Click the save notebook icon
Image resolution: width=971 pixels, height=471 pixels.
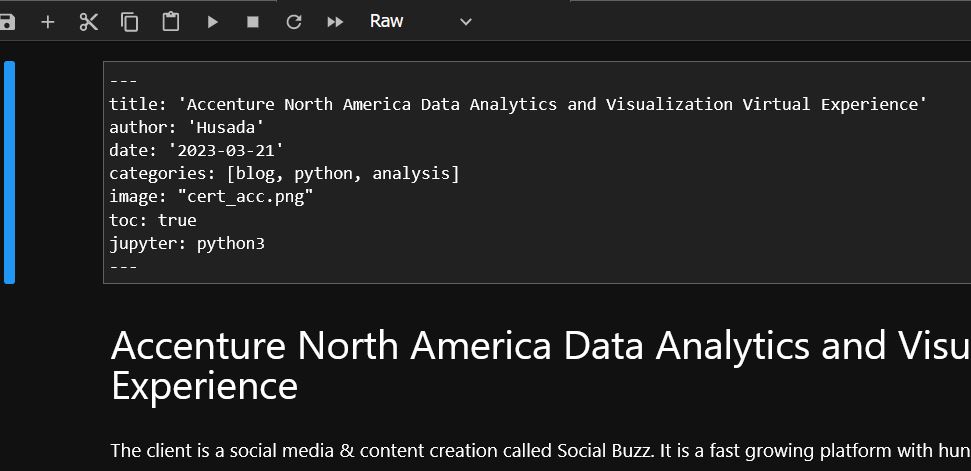click(x=6, y=22)
